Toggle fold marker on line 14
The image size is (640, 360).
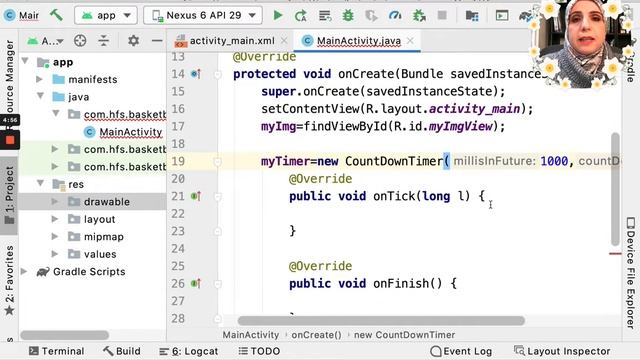pos(218,74)
